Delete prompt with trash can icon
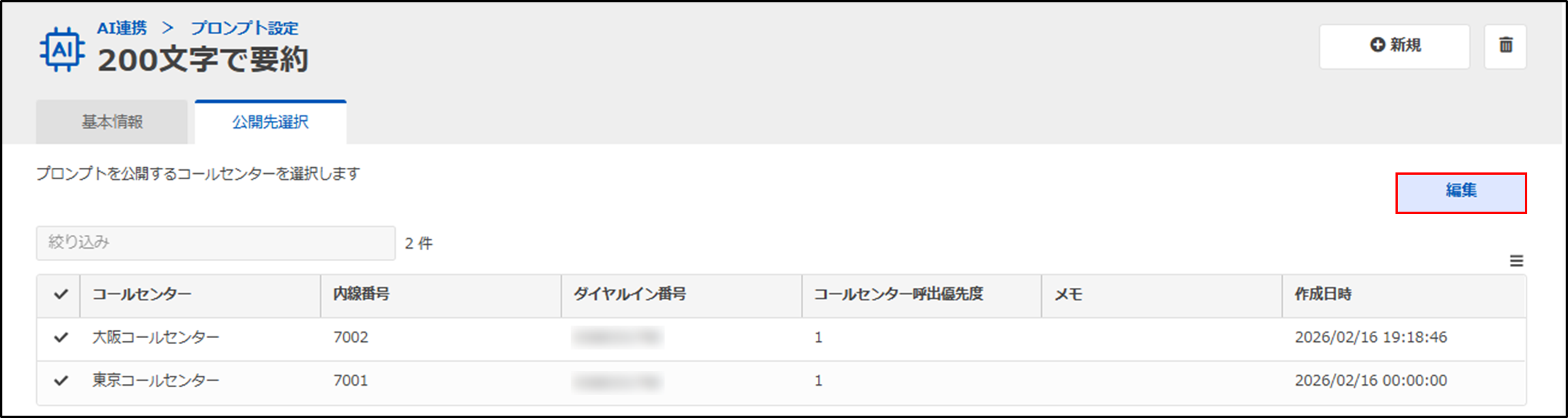The image size is (1568, 418). [x=1506, y=45]
